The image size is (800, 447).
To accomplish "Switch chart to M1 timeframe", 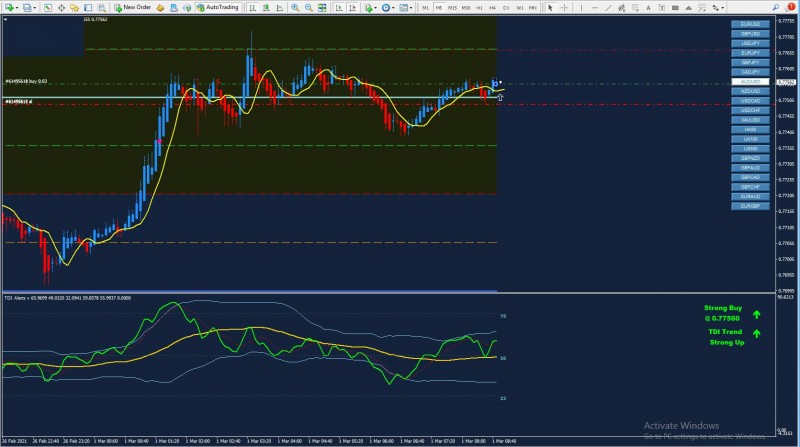I will (425, 7).
